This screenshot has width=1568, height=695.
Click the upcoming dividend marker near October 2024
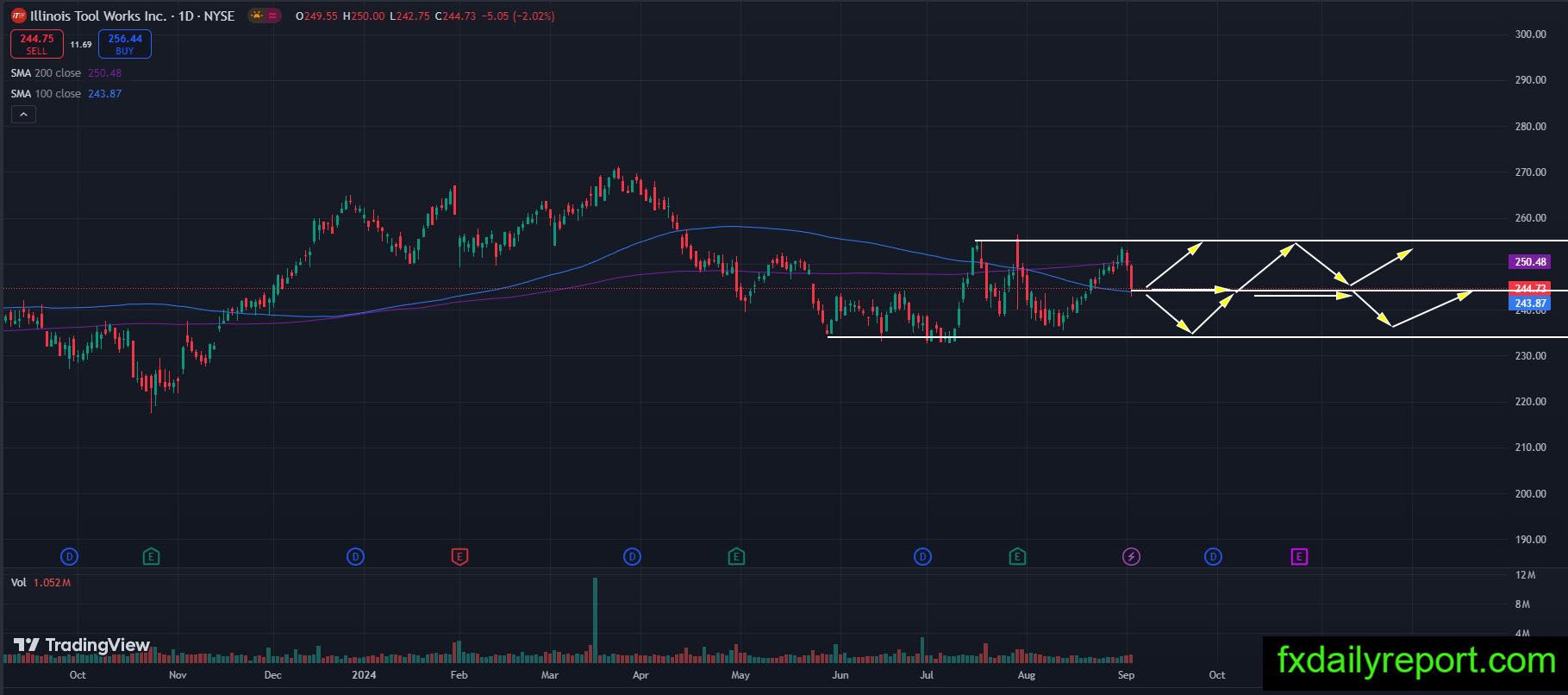click(x=1213, y=557)
